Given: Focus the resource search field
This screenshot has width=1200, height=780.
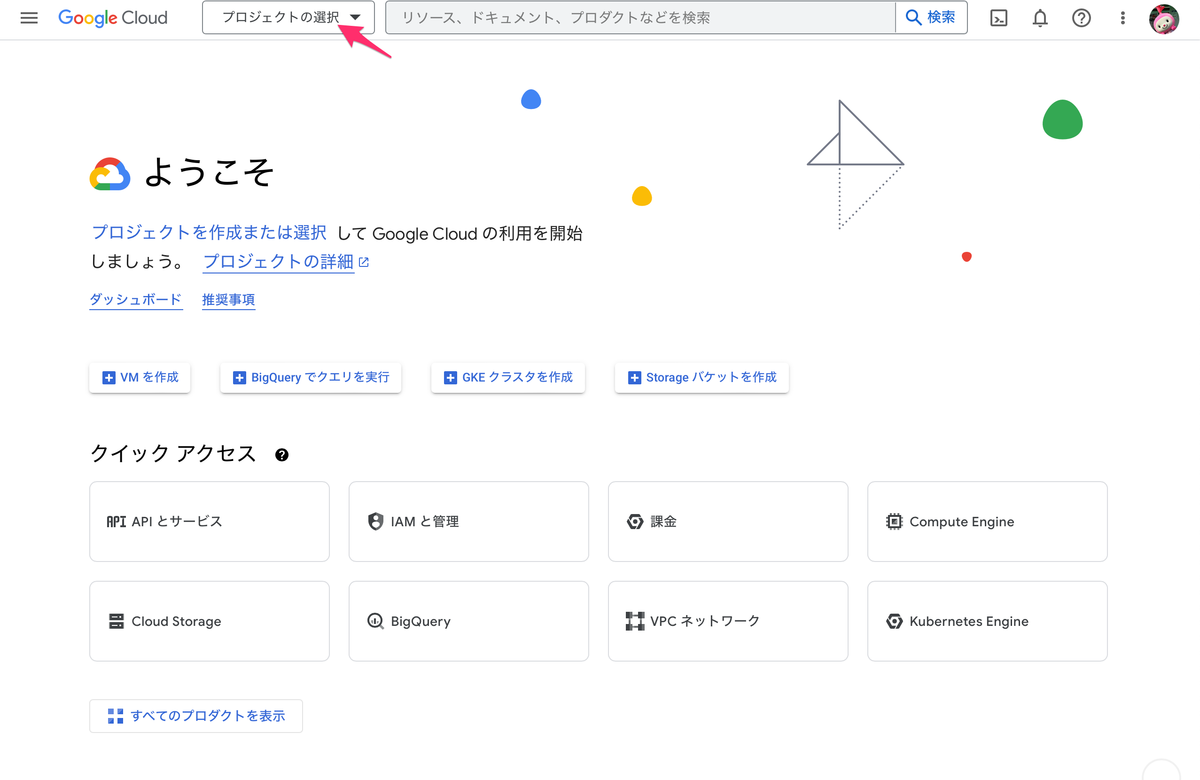Looking at the screenshot, I should [x=640, y=17].
